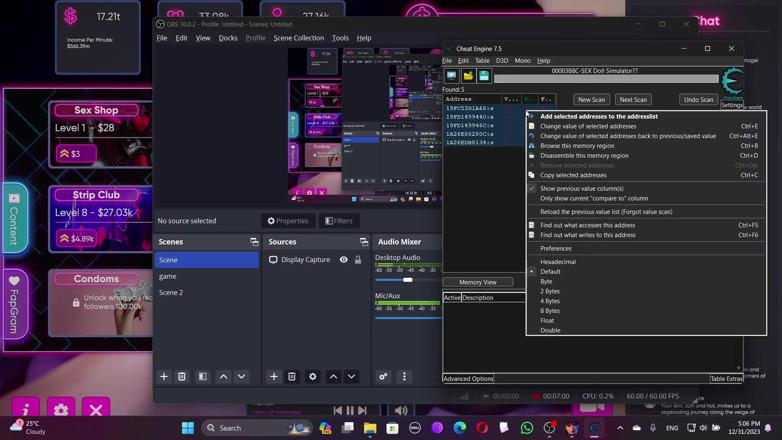Screen dimensions: 782x440
Task: Move source down with the arrow
Action: pos(352,377)
